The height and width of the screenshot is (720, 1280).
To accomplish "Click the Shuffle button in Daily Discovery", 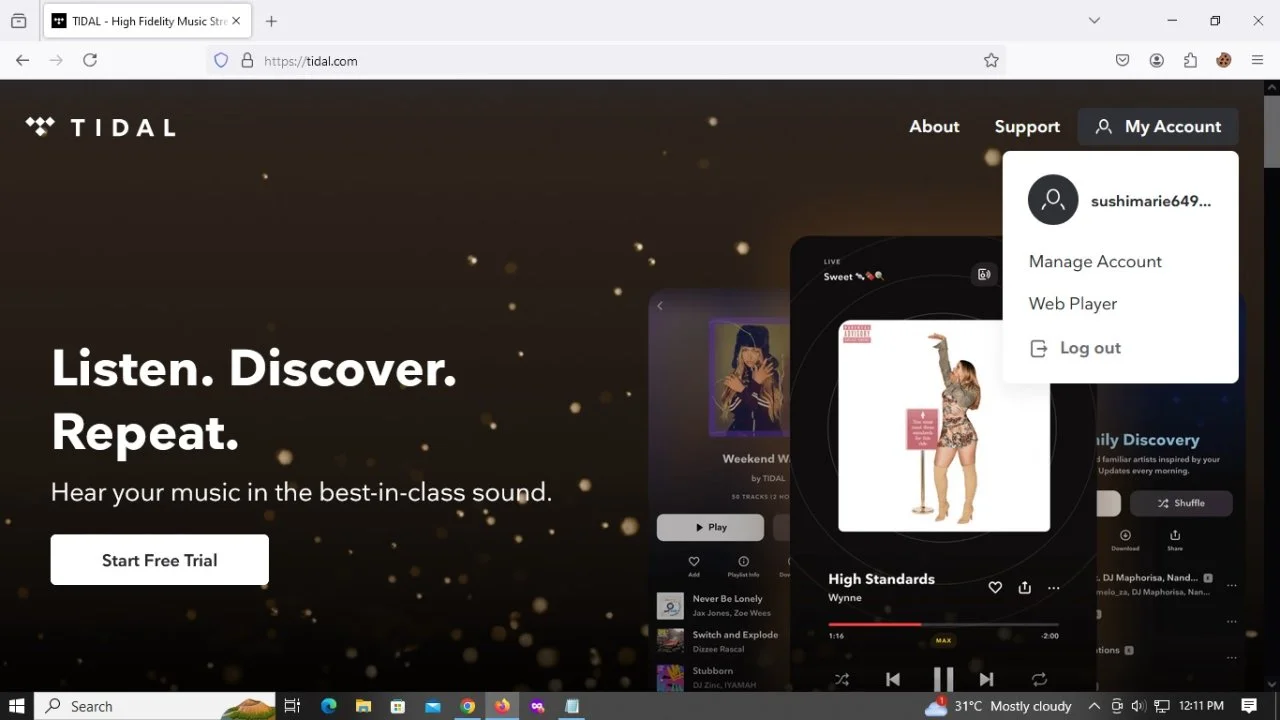I will point(1181,503).
